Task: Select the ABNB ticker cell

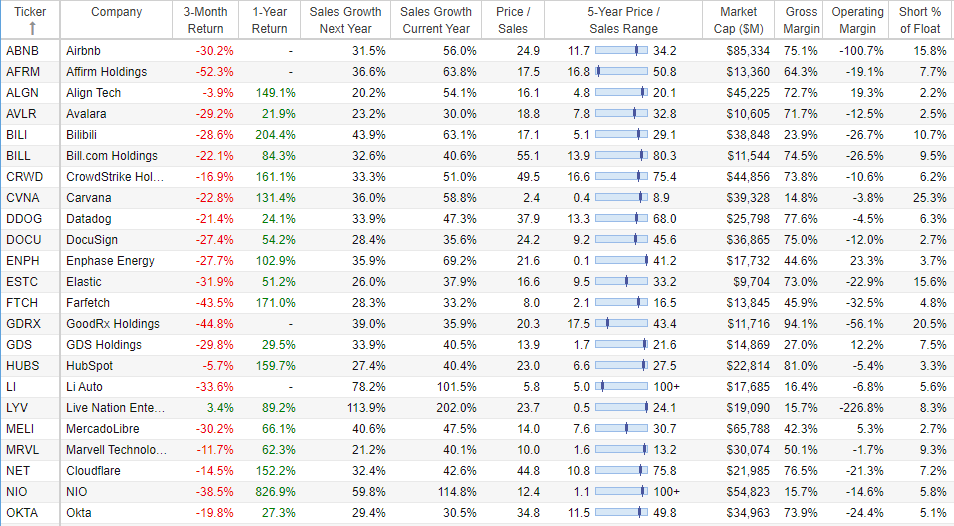Action: (23, 51)
